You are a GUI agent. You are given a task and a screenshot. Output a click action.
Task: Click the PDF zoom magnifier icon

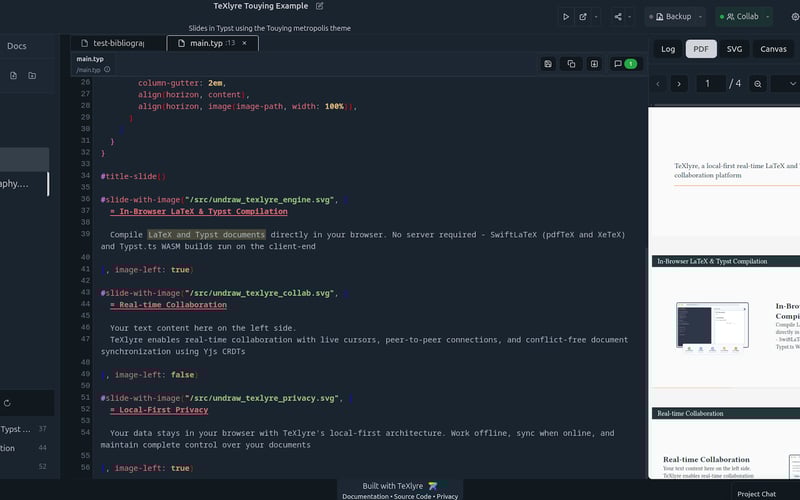758,84
